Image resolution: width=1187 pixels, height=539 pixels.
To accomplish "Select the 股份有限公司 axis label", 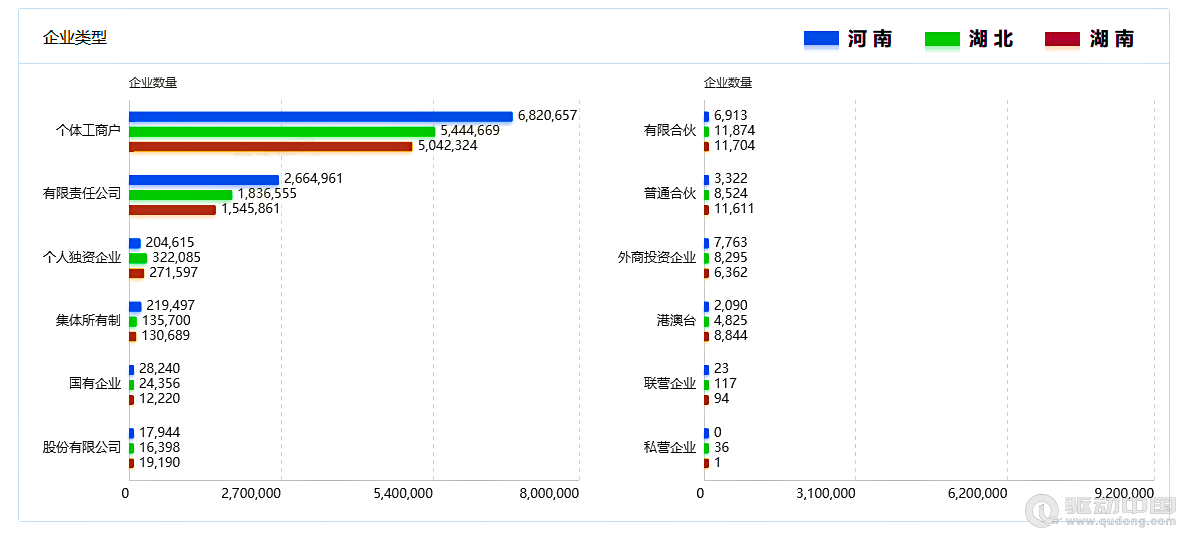I will [x=81, y=447].
